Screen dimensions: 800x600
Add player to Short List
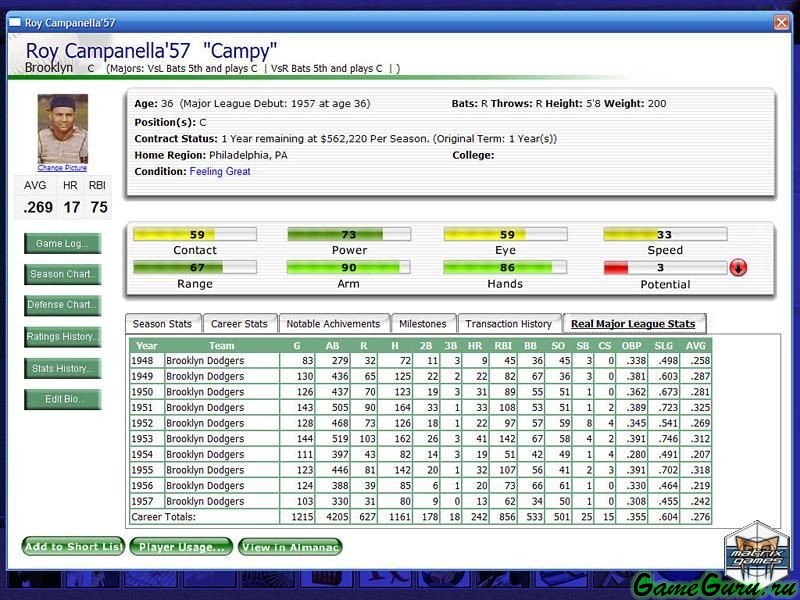tap(73, 546)
